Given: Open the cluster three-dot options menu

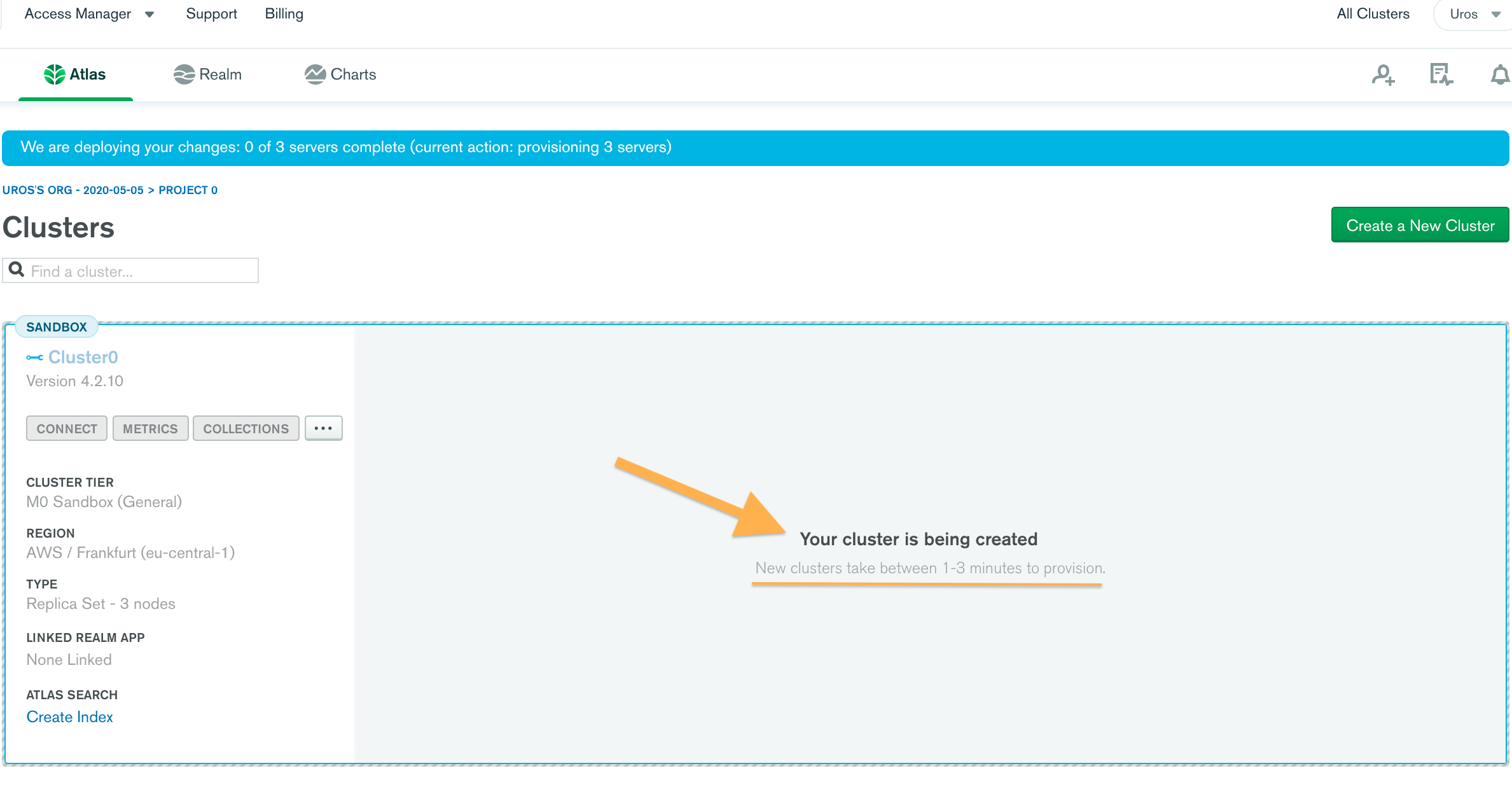Looking at the screenshot, I should point(323,428).
